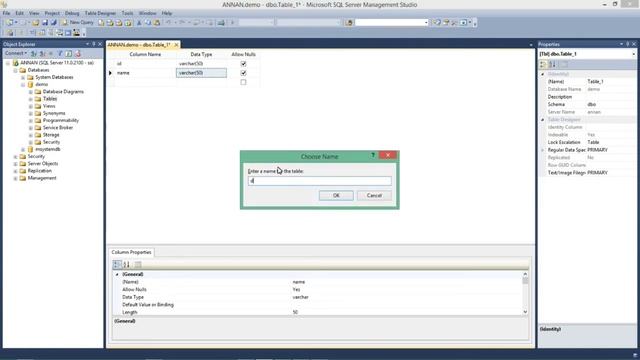Click the Generate Change Script icon in designer toolbar
The image size is (640, 360).
coord(10,33)
